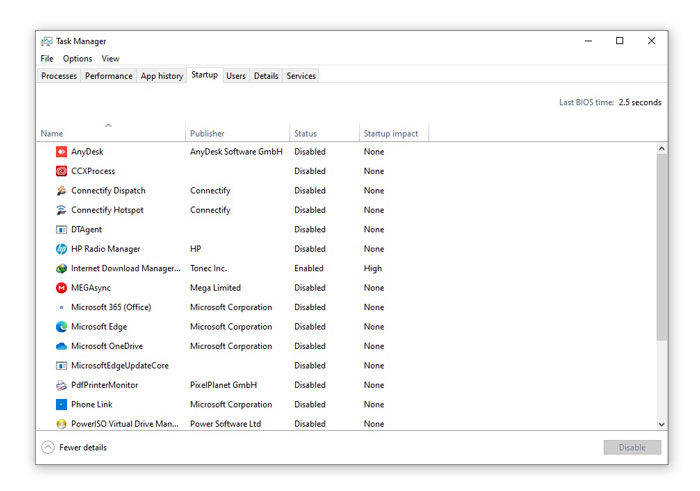700x491 pixels.
Task: Click the PowerISO Virtual Drive icon
Action: (61, 424)
